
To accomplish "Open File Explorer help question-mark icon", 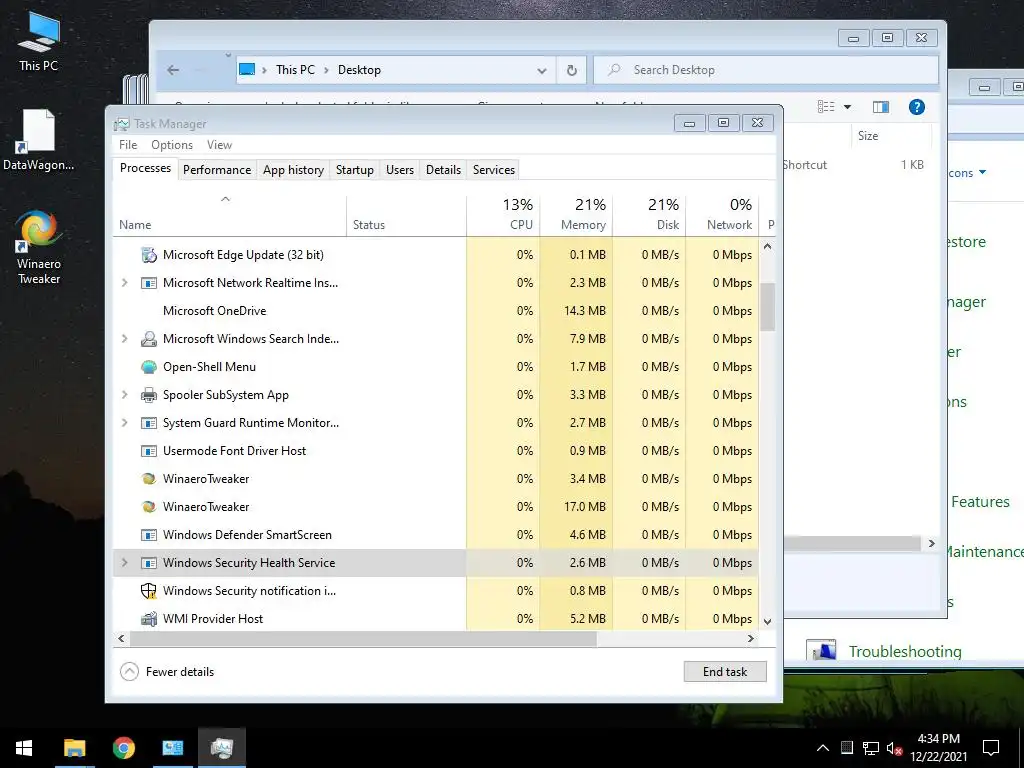I will click(916, 107).
